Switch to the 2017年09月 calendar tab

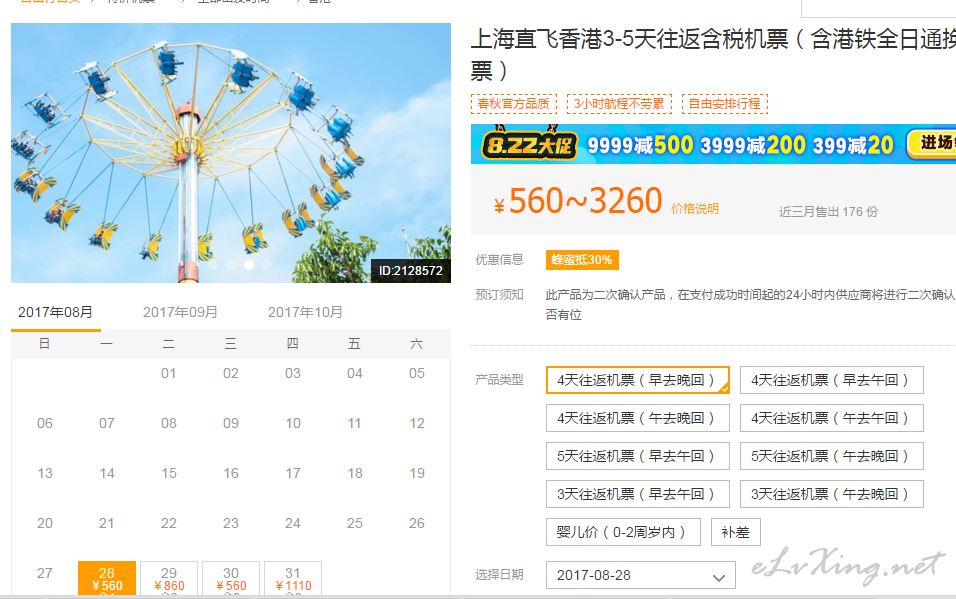(180, 312)
